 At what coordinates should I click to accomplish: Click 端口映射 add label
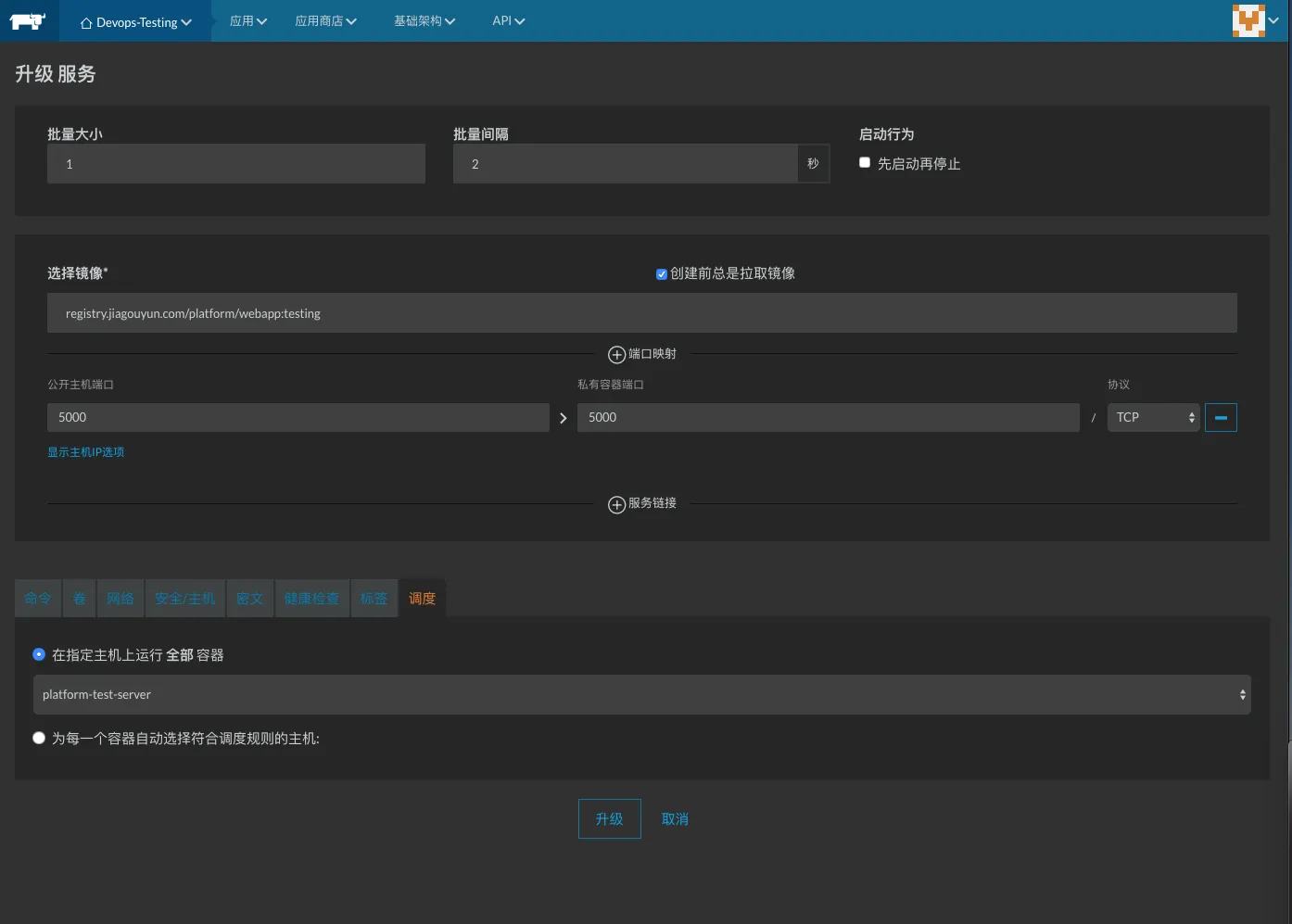652,354
